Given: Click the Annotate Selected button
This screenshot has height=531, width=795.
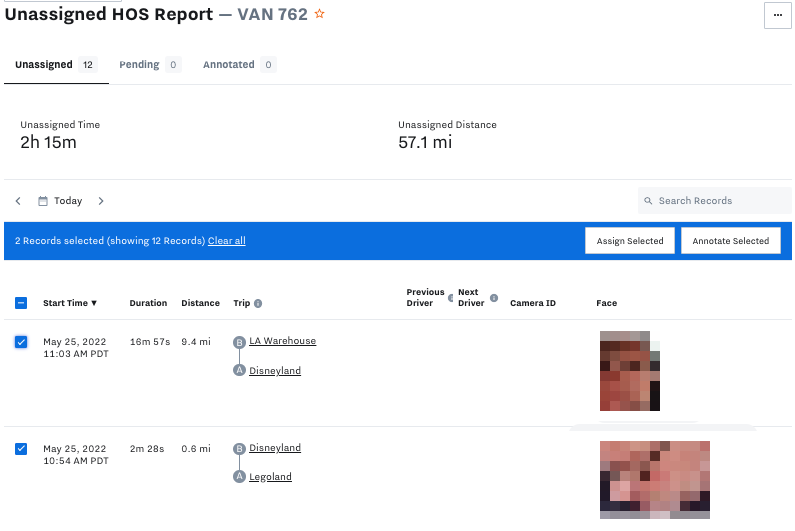Looking at the screenshot, I should tap(730, 241).
